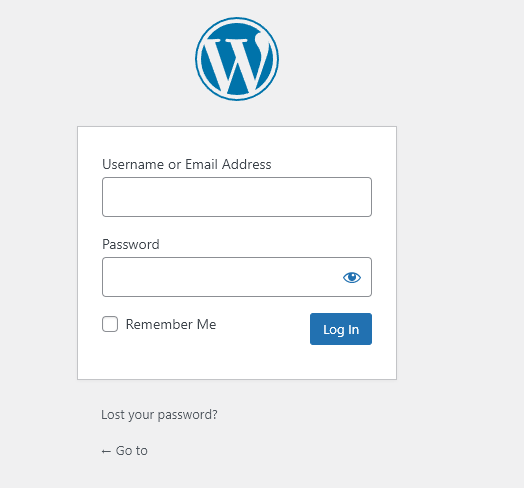The width and height of the screenshot is (524, 488).
Task: Click the left arrow before Go to
Action: [x=106, y=451]
